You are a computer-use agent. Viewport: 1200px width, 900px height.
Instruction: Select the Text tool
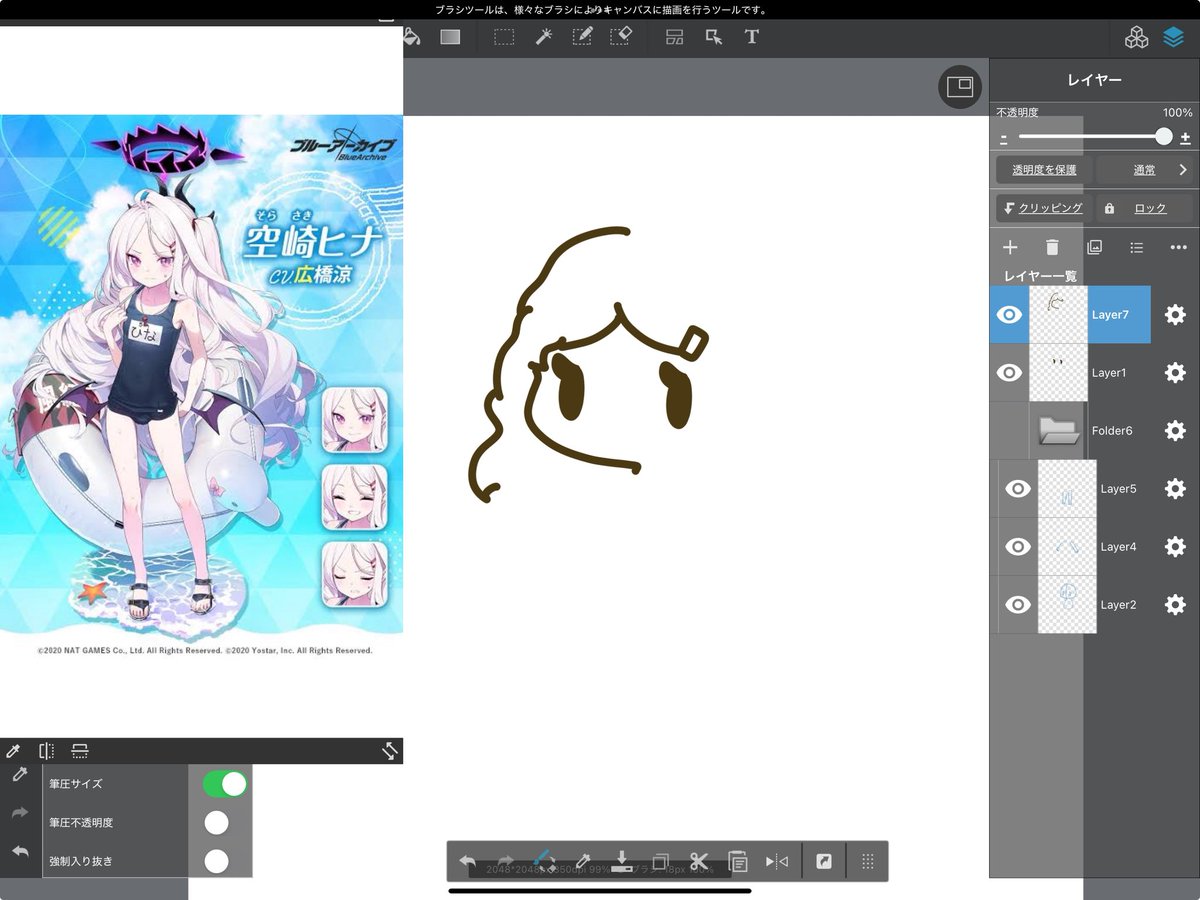[x=752, y=37]
